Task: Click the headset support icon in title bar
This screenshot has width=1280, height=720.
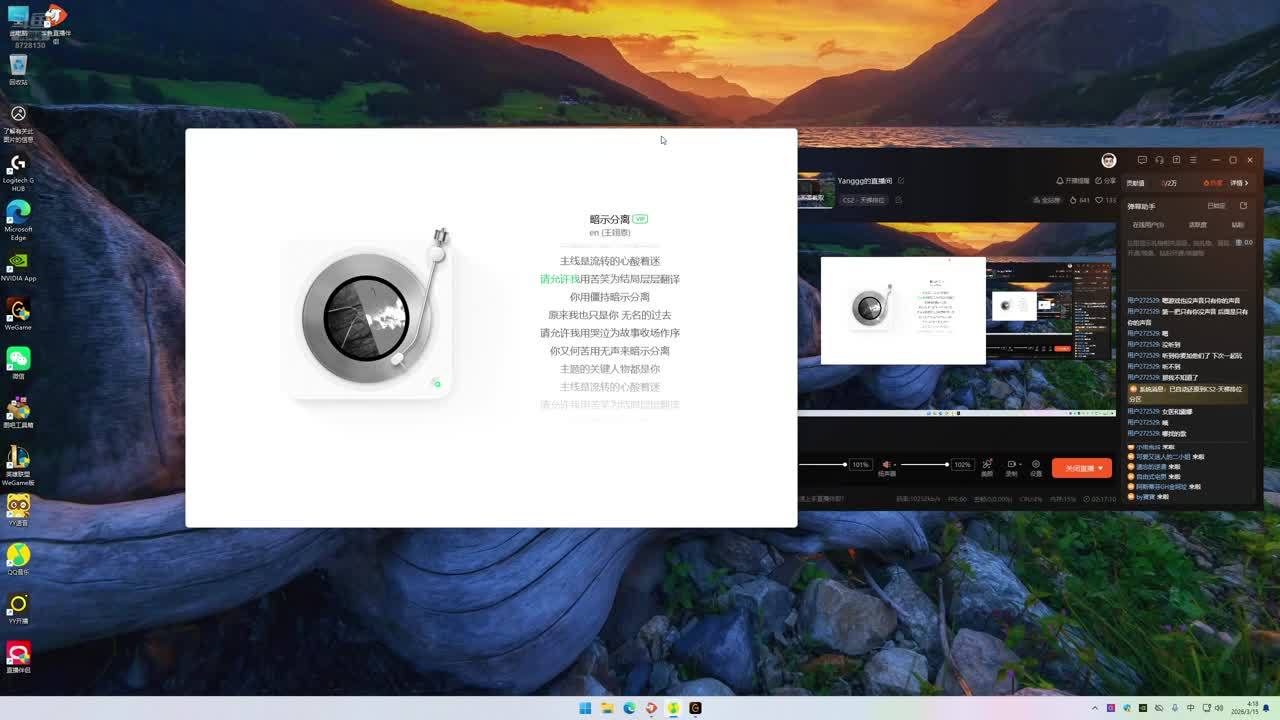Action: point(1159,160)
